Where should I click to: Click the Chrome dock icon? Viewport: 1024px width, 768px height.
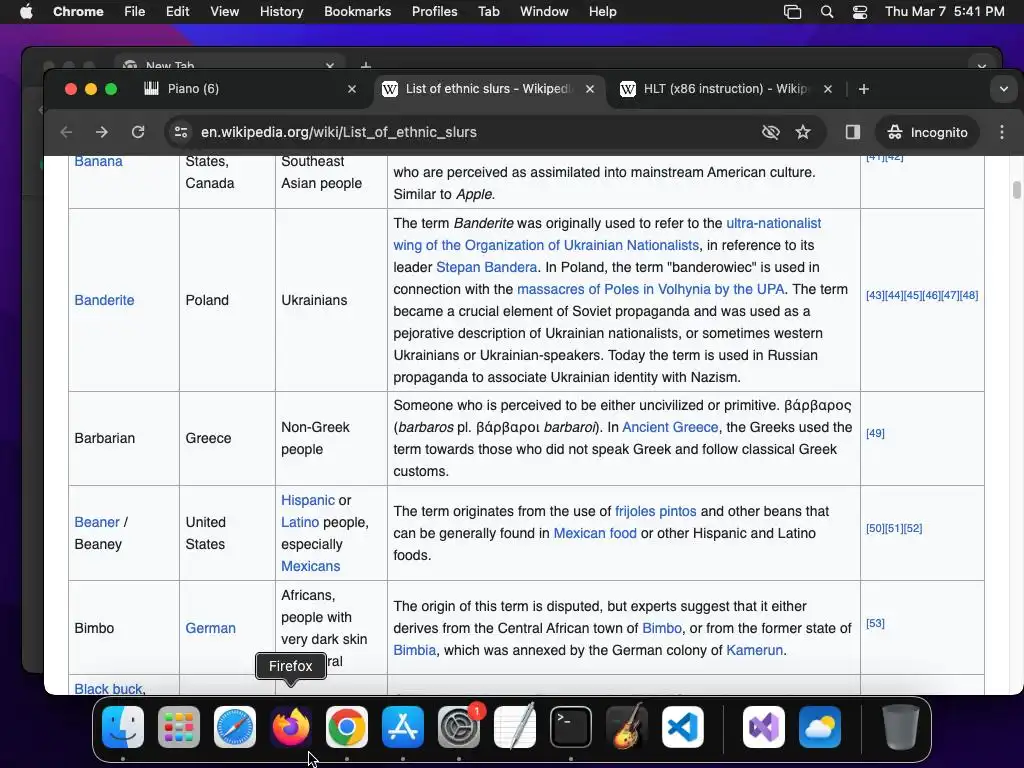coord(347,727)
